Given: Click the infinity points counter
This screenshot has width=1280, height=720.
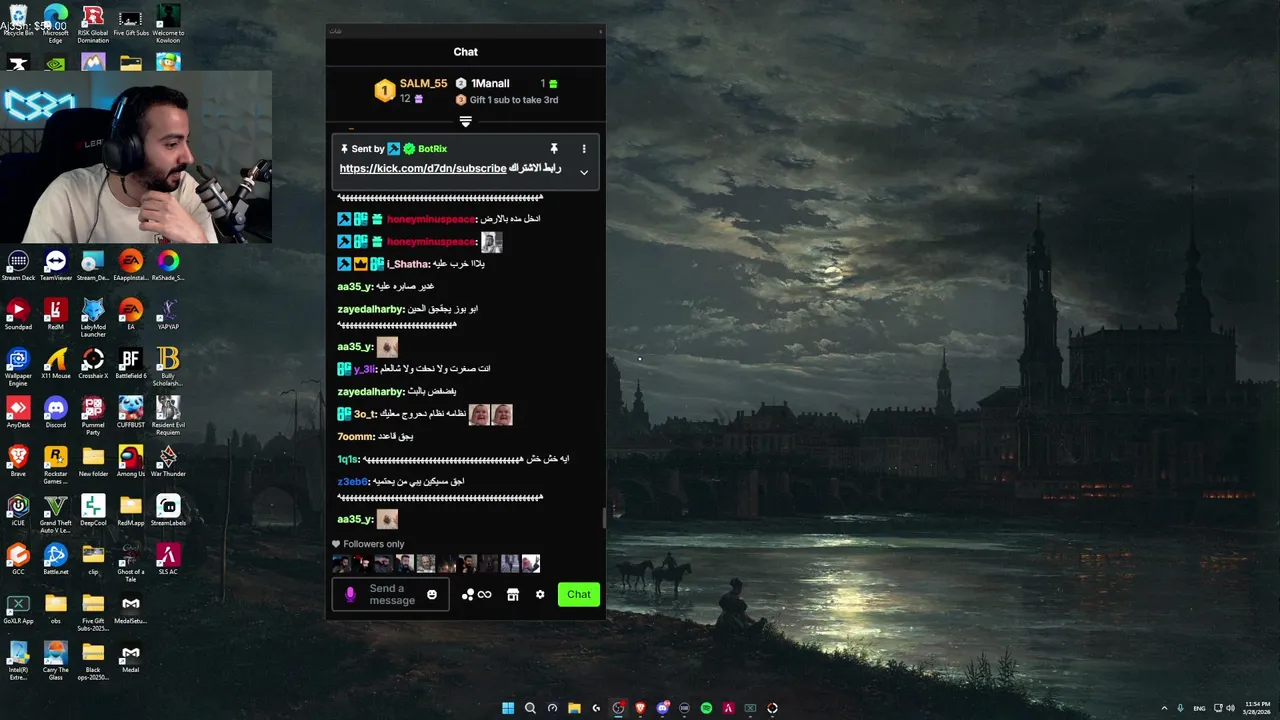Looking at the screenshot, I should tap(485, 594).
